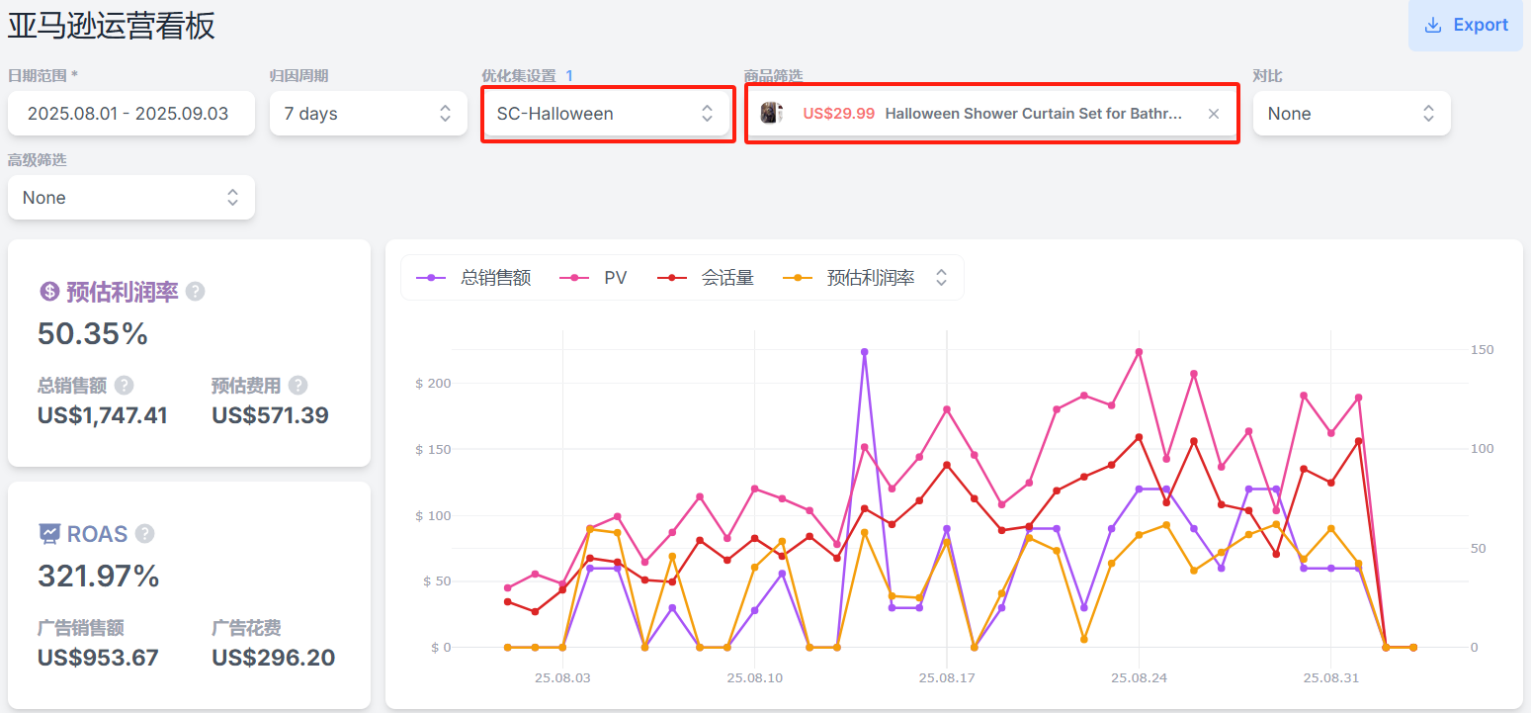Click help icon next to ROAS title

tap(145, 534)
